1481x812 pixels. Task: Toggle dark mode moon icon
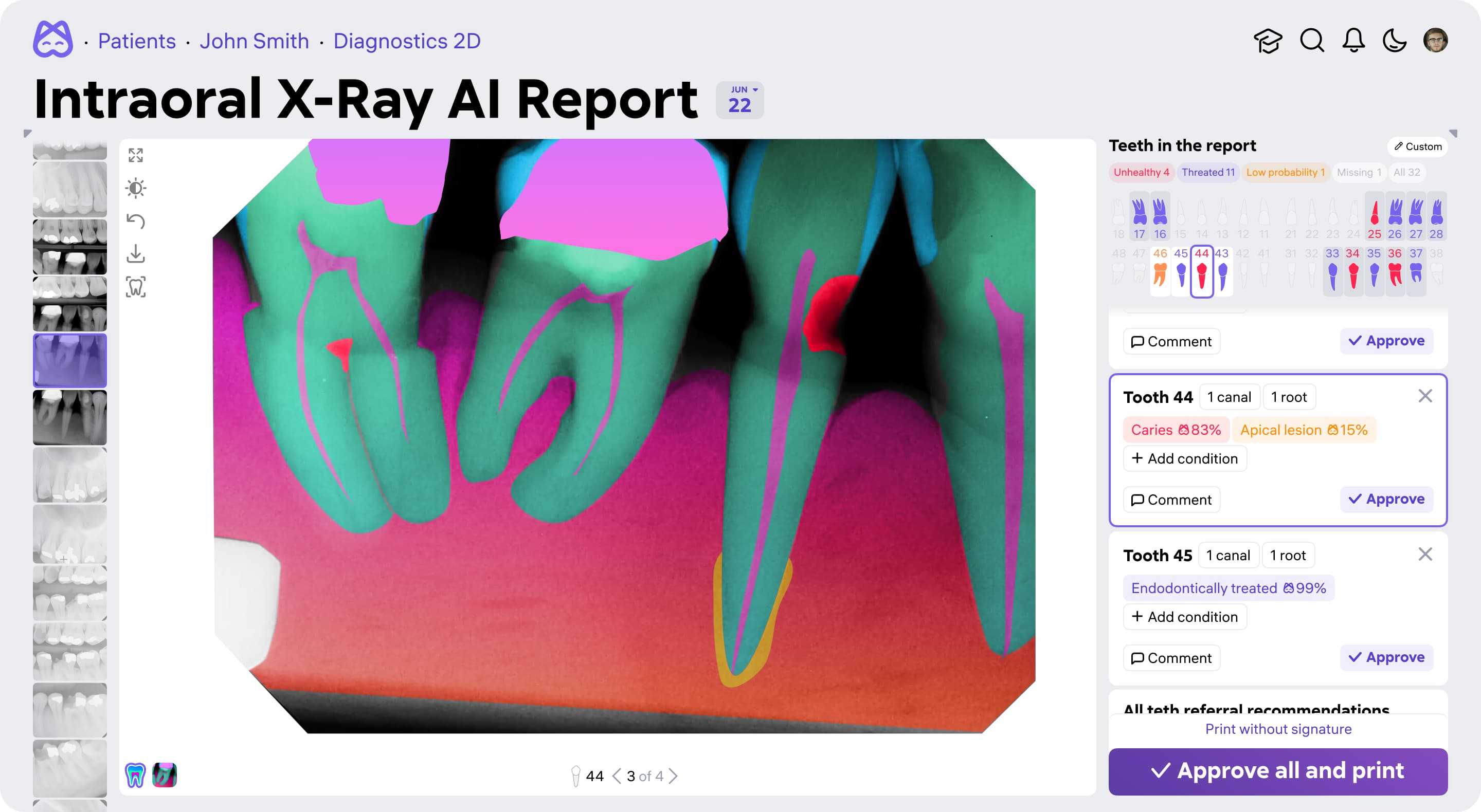point(1394,41)
